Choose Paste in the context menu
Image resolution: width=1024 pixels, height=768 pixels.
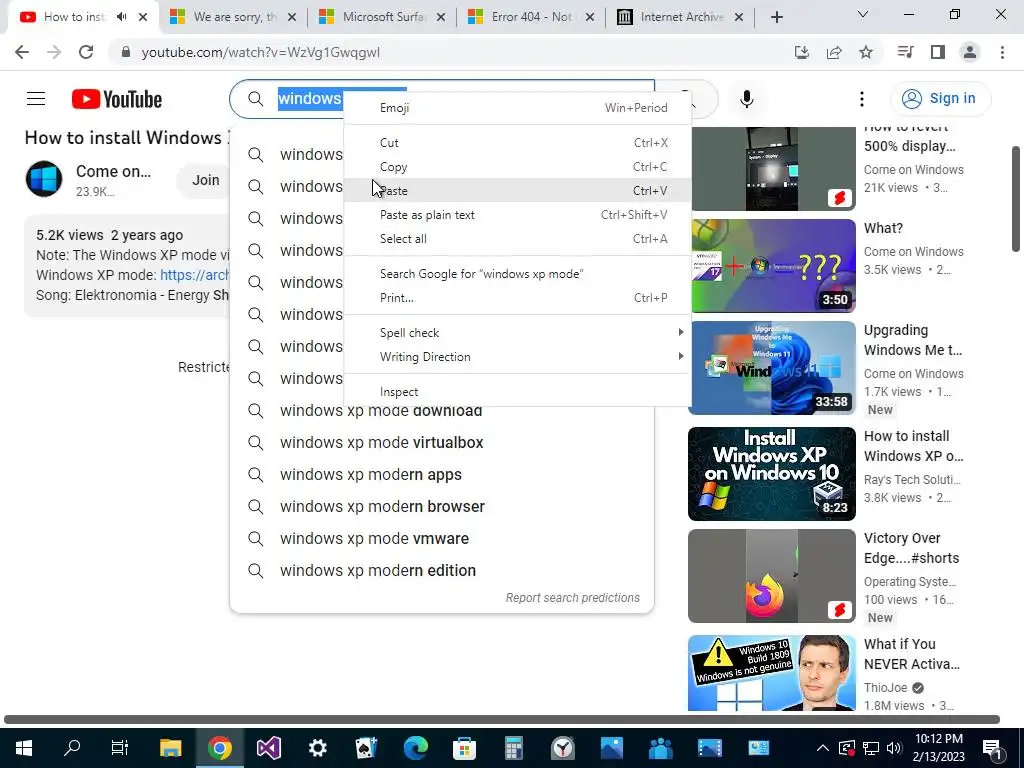517,191
